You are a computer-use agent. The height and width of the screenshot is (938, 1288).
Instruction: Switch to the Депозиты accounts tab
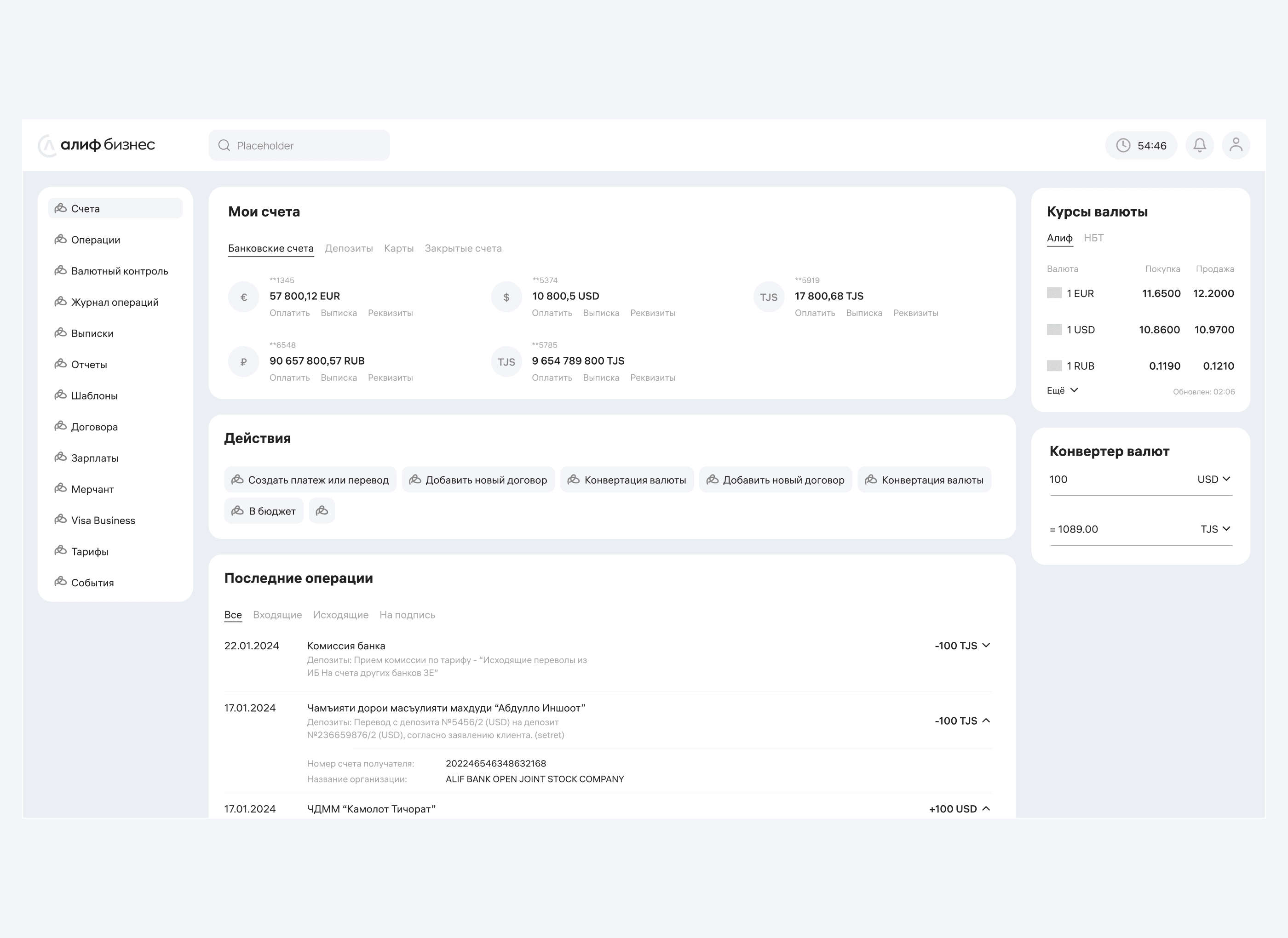click(349, 249)
